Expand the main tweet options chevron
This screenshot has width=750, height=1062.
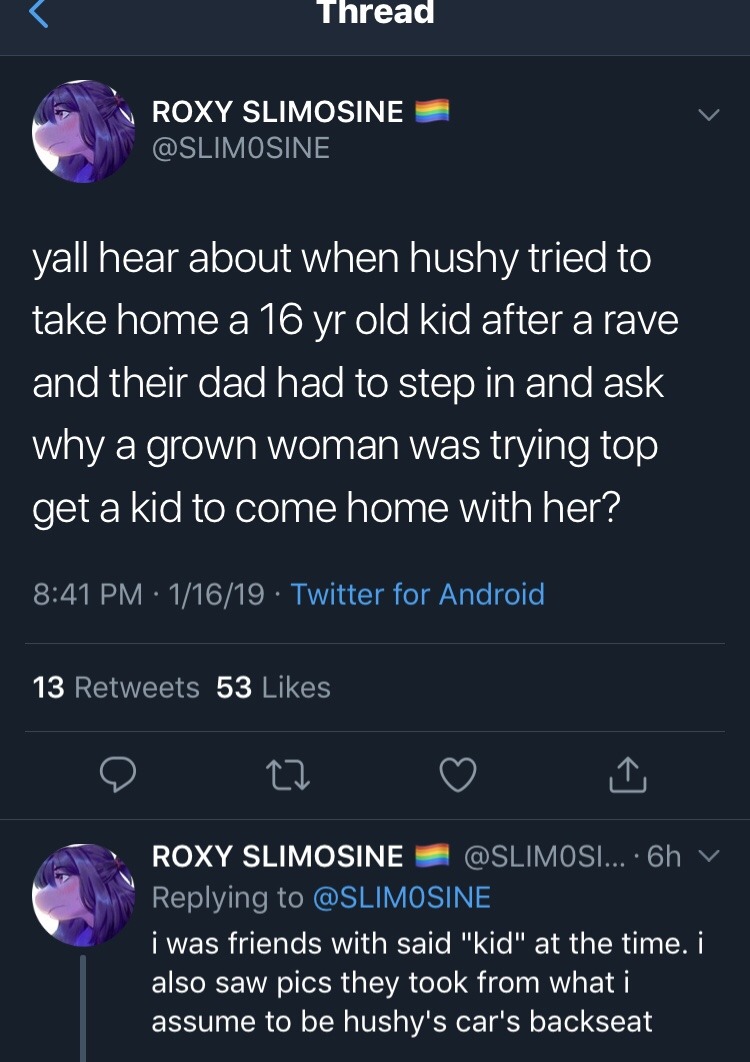709,114
